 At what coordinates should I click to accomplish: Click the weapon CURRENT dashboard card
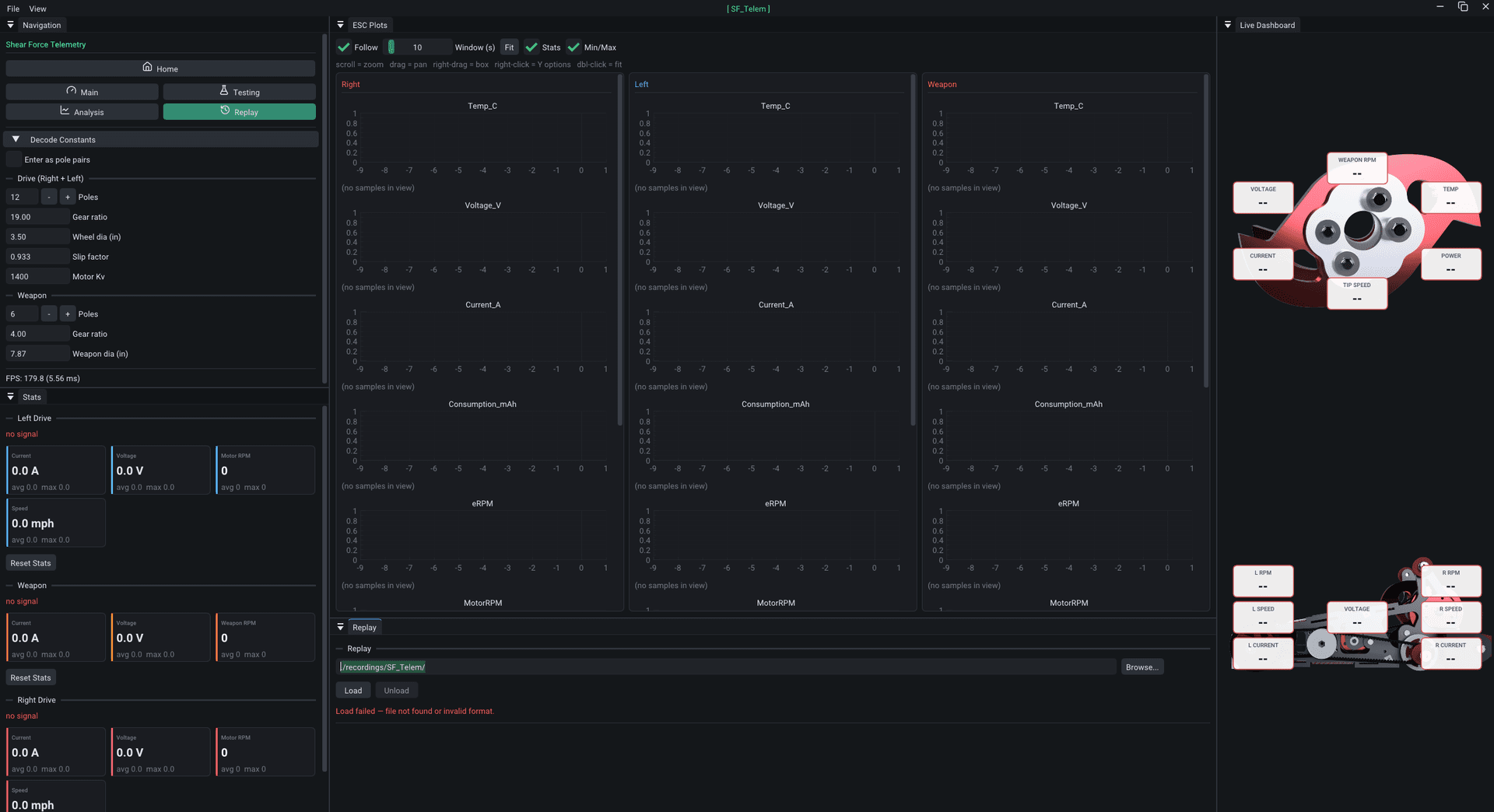click(x=1263, y=264)
